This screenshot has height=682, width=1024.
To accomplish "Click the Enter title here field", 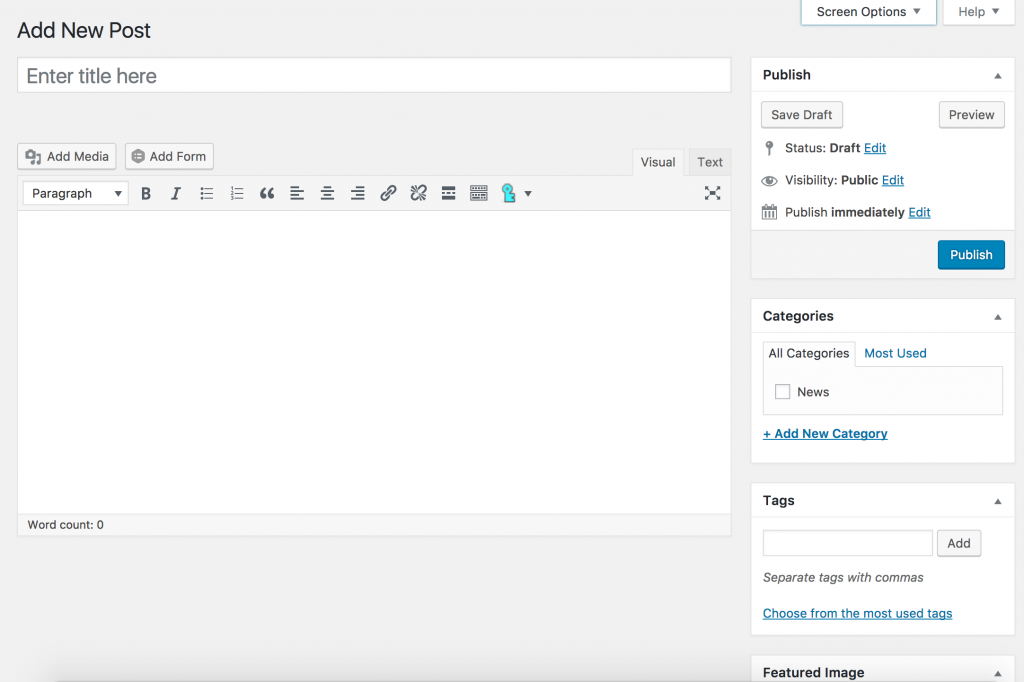I will point(374,76).
